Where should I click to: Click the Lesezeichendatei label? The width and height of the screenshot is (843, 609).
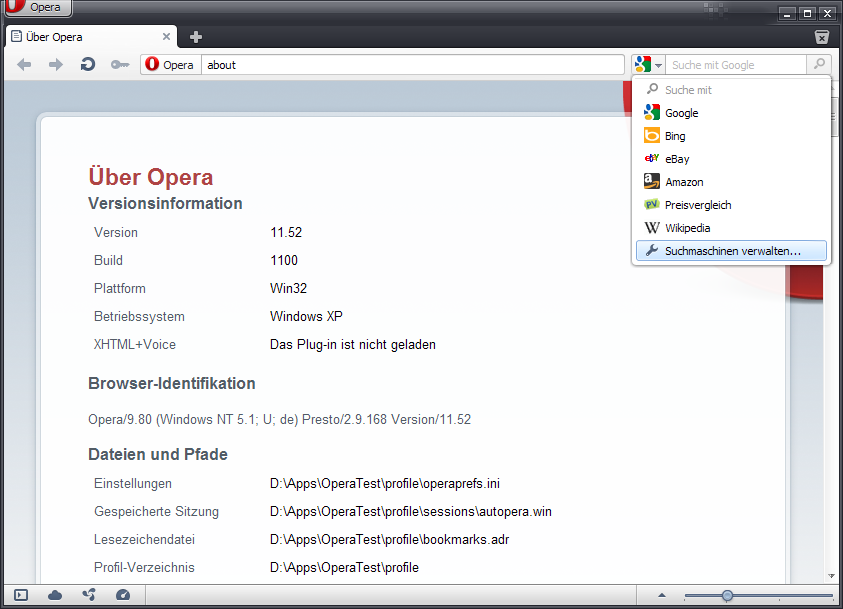tap(144, 539)
